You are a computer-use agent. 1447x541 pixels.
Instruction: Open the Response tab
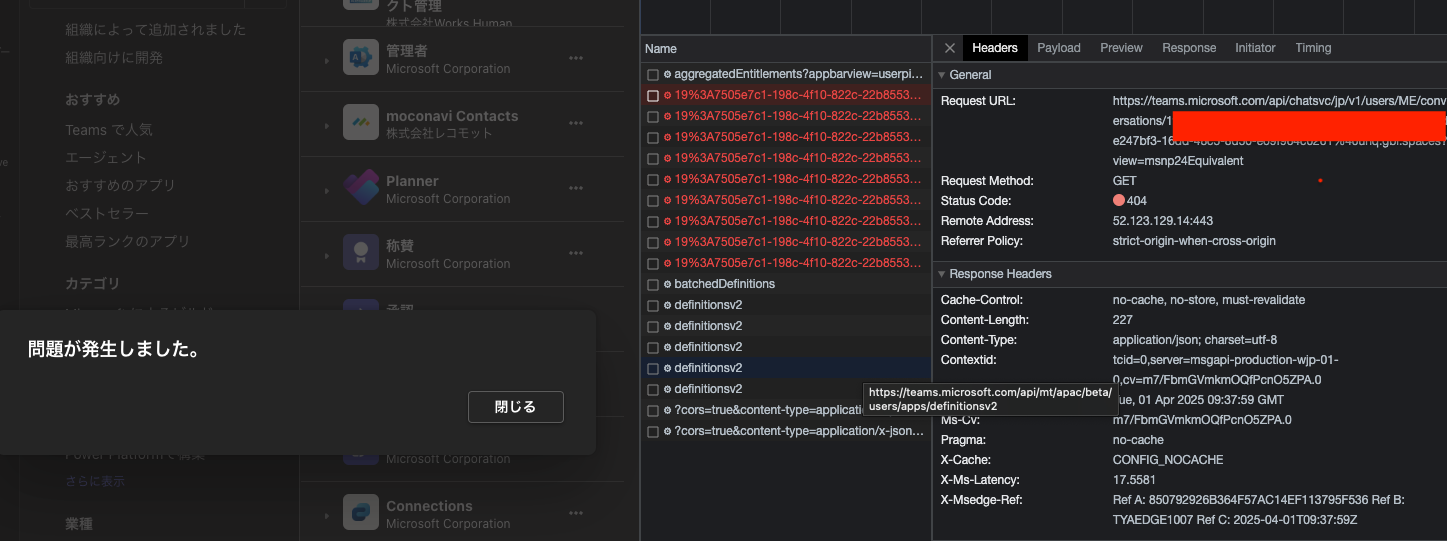(x=1189, y=48)
